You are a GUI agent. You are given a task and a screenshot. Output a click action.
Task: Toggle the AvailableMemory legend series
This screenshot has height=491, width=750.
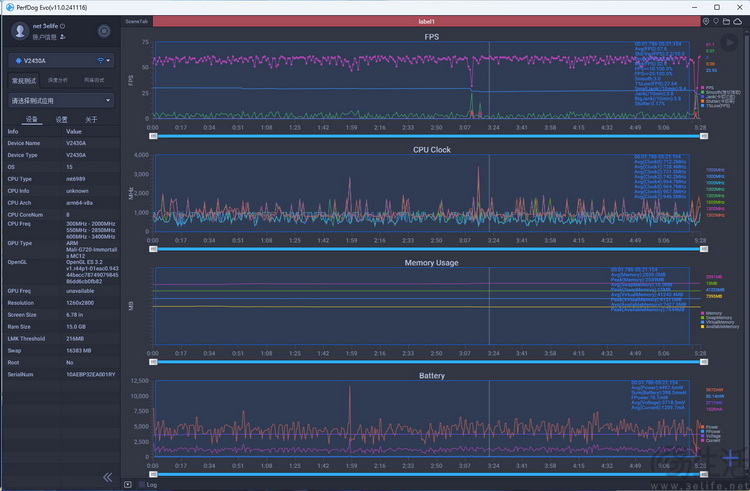(x=720, y=327)
